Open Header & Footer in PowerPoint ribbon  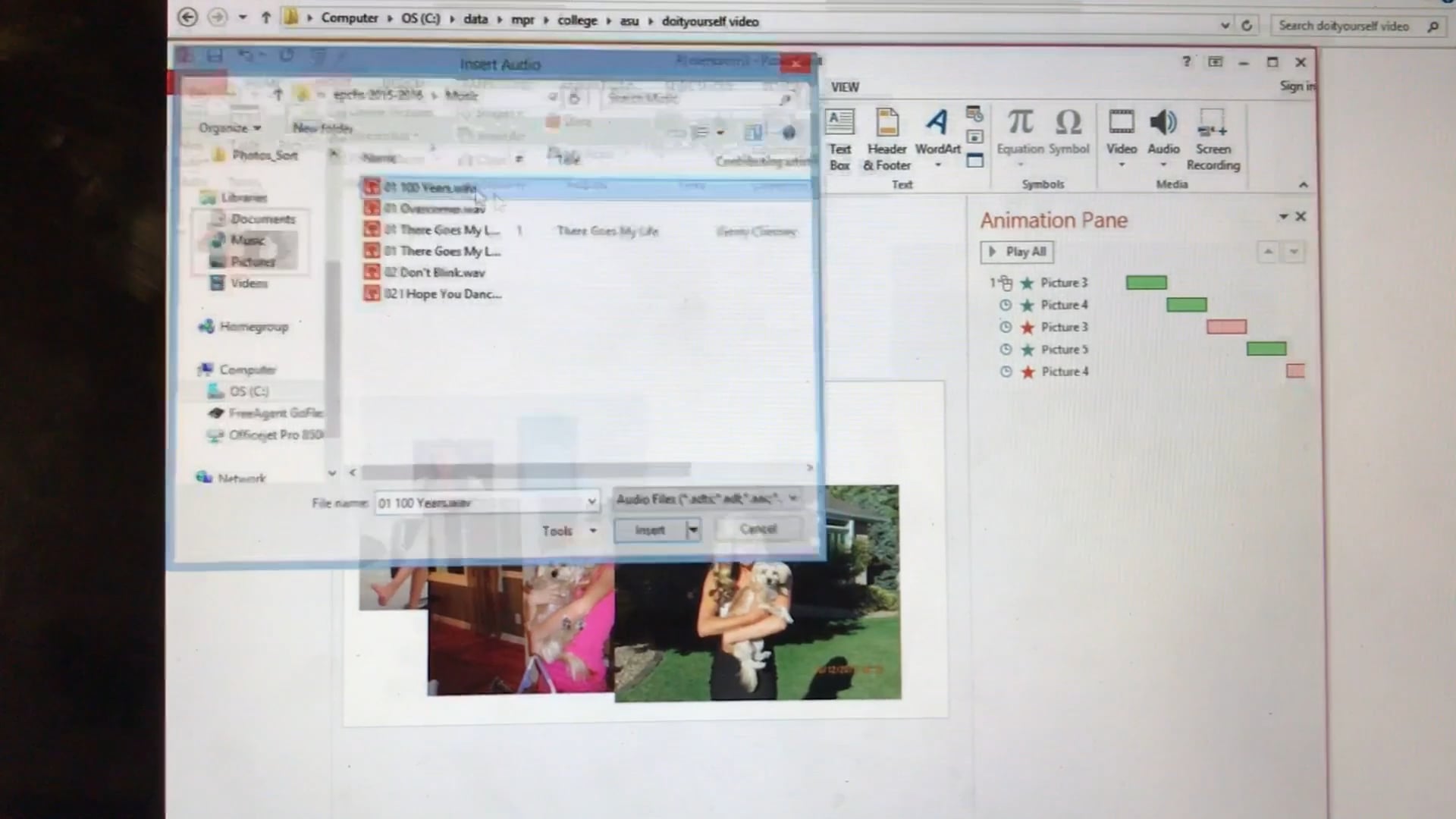tap(886, 140)
